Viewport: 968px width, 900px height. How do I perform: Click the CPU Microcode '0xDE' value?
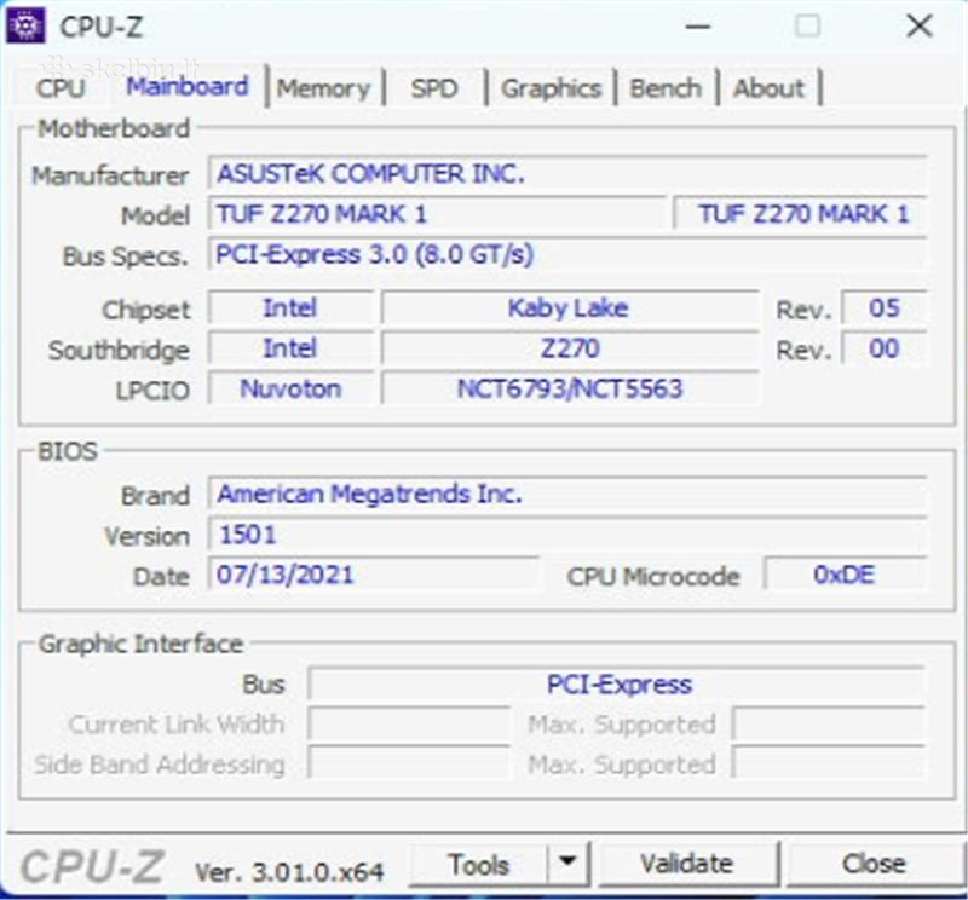845,575
